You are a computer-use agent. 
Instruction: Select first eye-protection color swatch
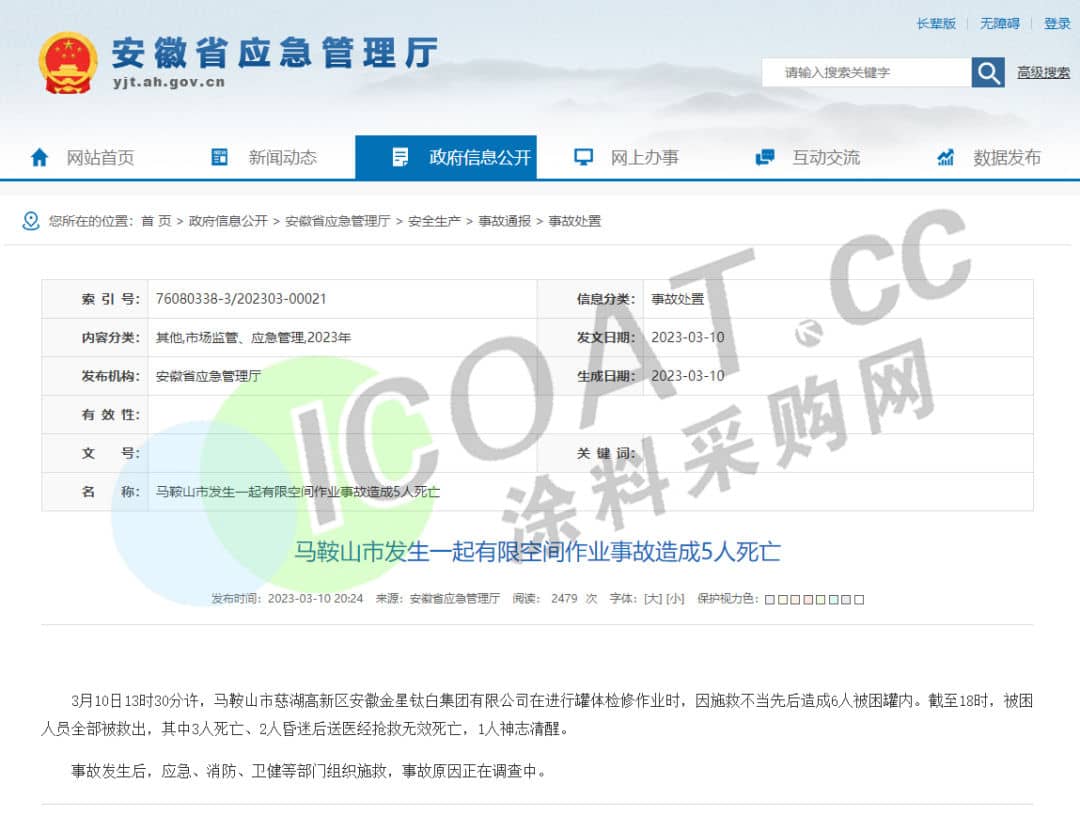(x=770, y=599)
